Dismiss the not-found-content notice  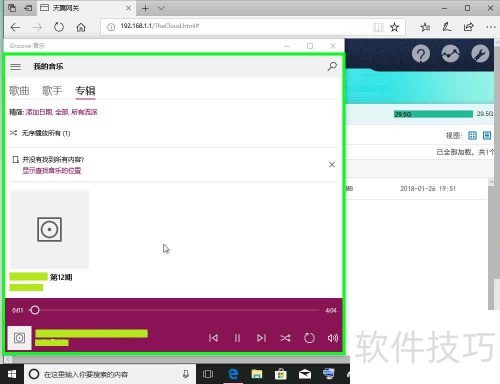332,164
